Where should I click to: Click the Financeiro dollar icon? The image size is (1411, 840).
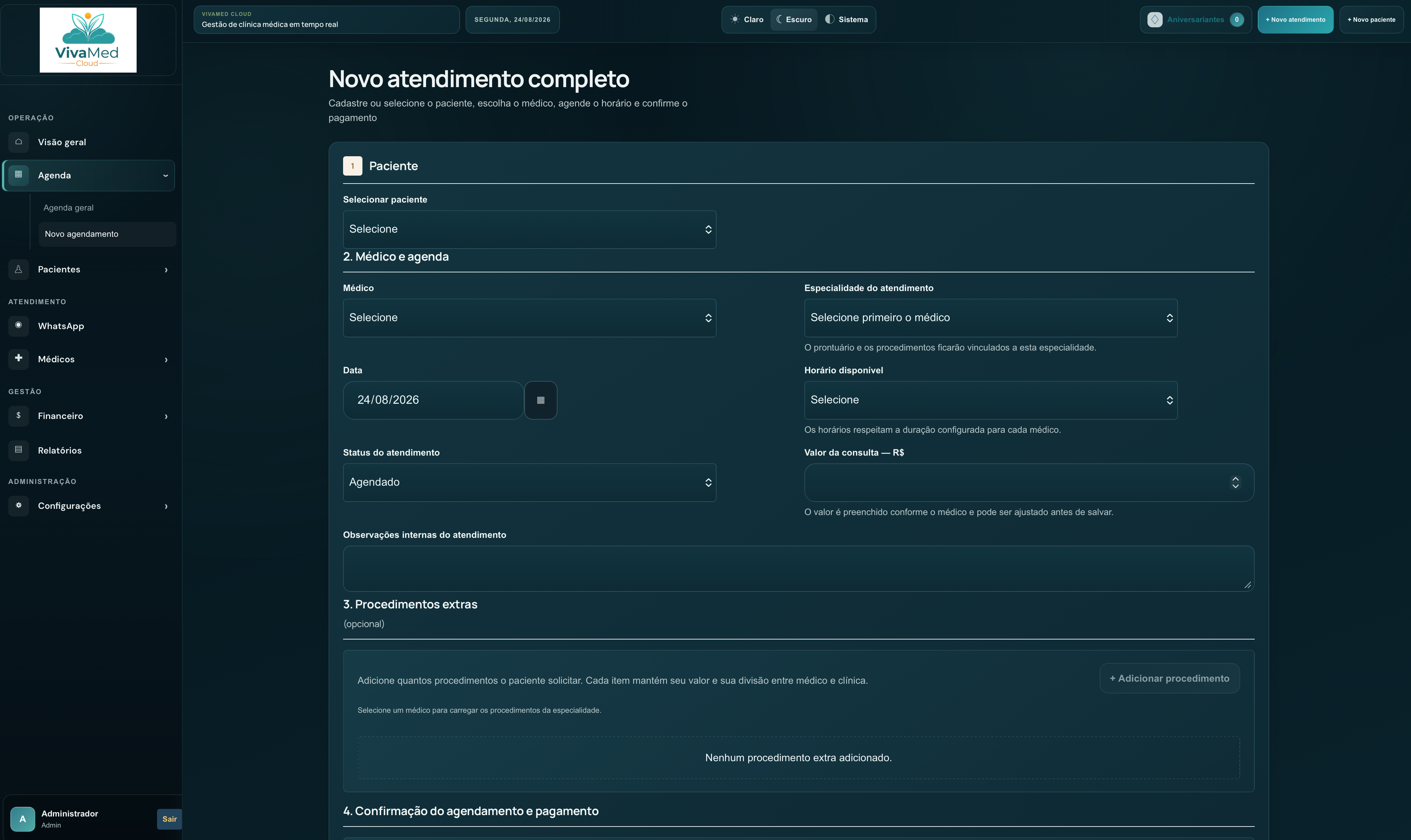tap(19, 416)
